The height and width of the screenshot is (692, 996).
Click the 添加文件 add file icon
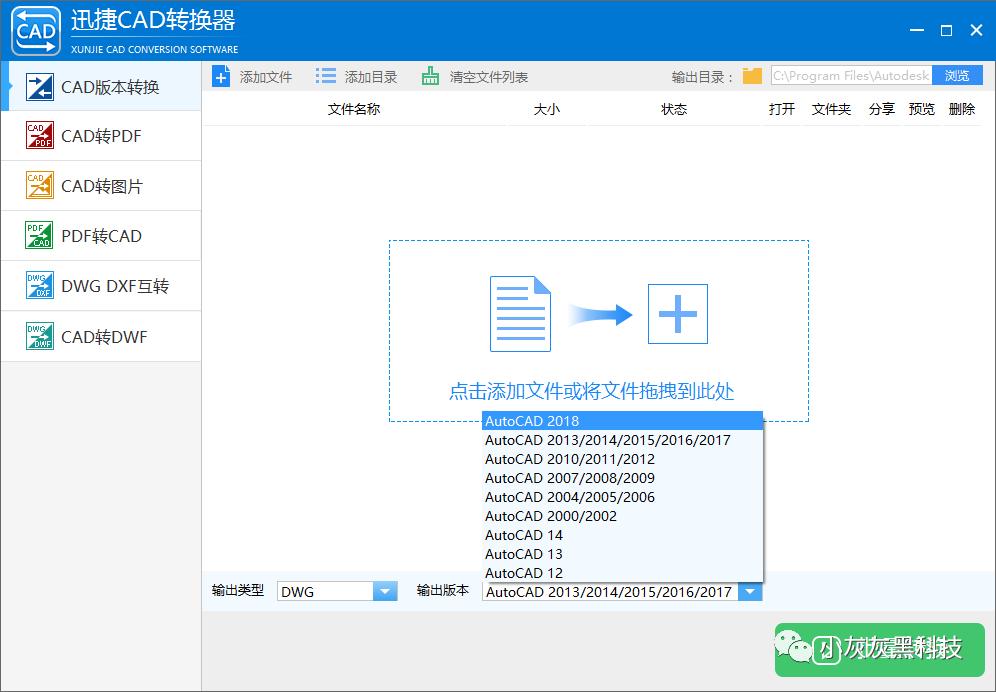pyautogui.click(x=221, y=75)
